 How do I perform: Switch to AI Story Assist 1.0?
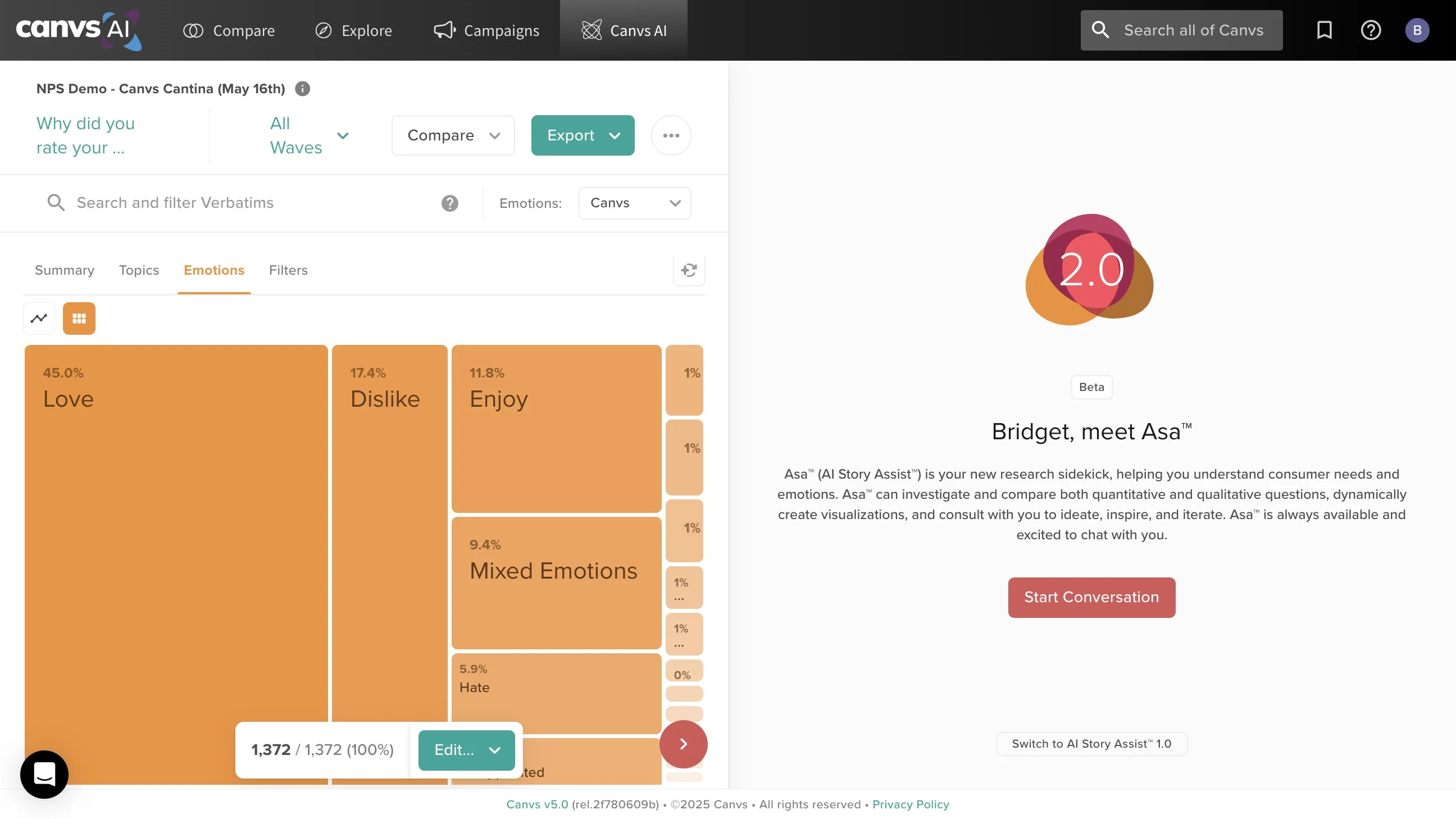tap(1091, 744)
